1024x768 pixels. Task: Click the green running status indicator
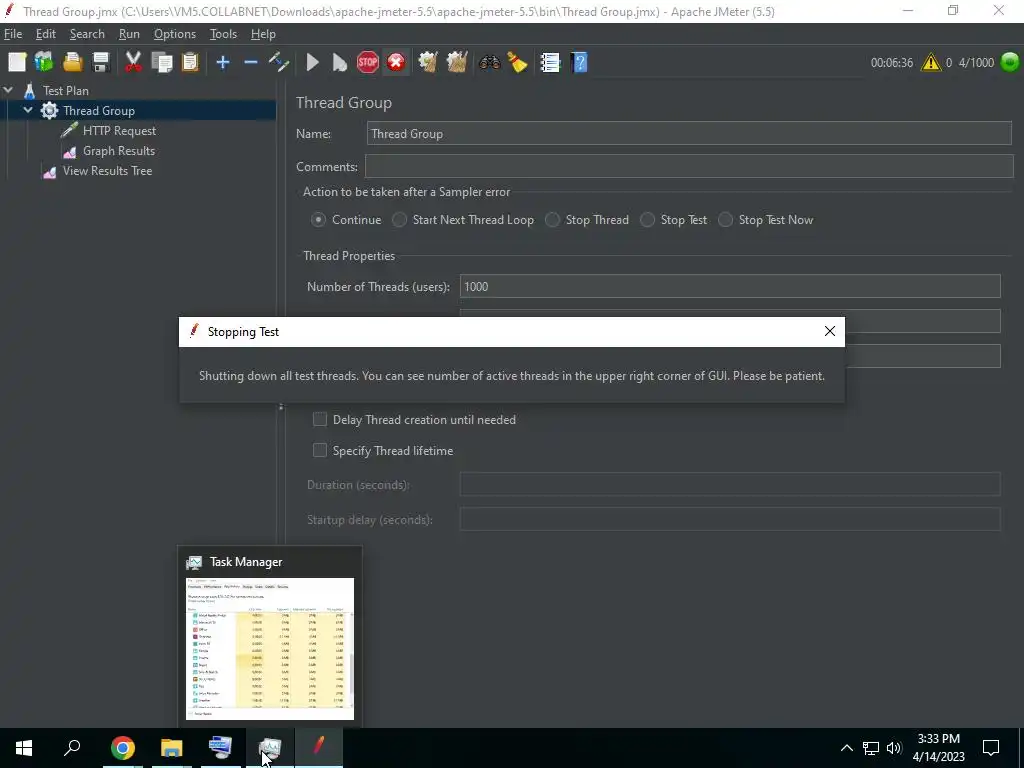(x=1010, y=62)
